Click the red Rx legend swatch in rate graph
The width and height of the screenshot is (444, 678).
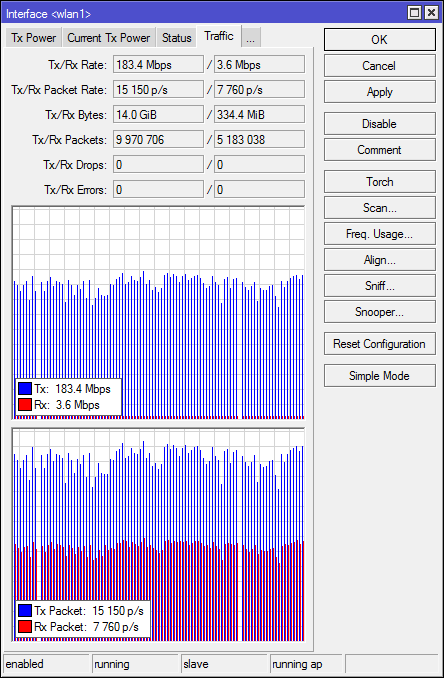point(25,405)
